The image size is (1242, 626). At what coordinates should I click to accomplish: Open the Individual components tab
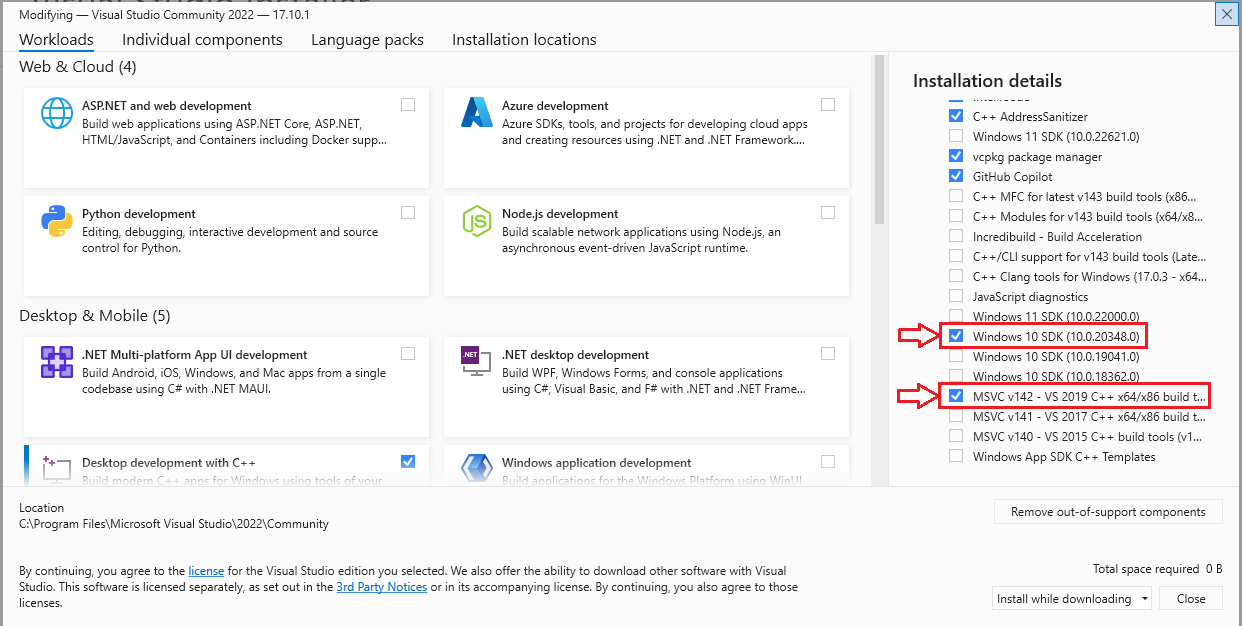pyautogui.click(x=202, y=40)
